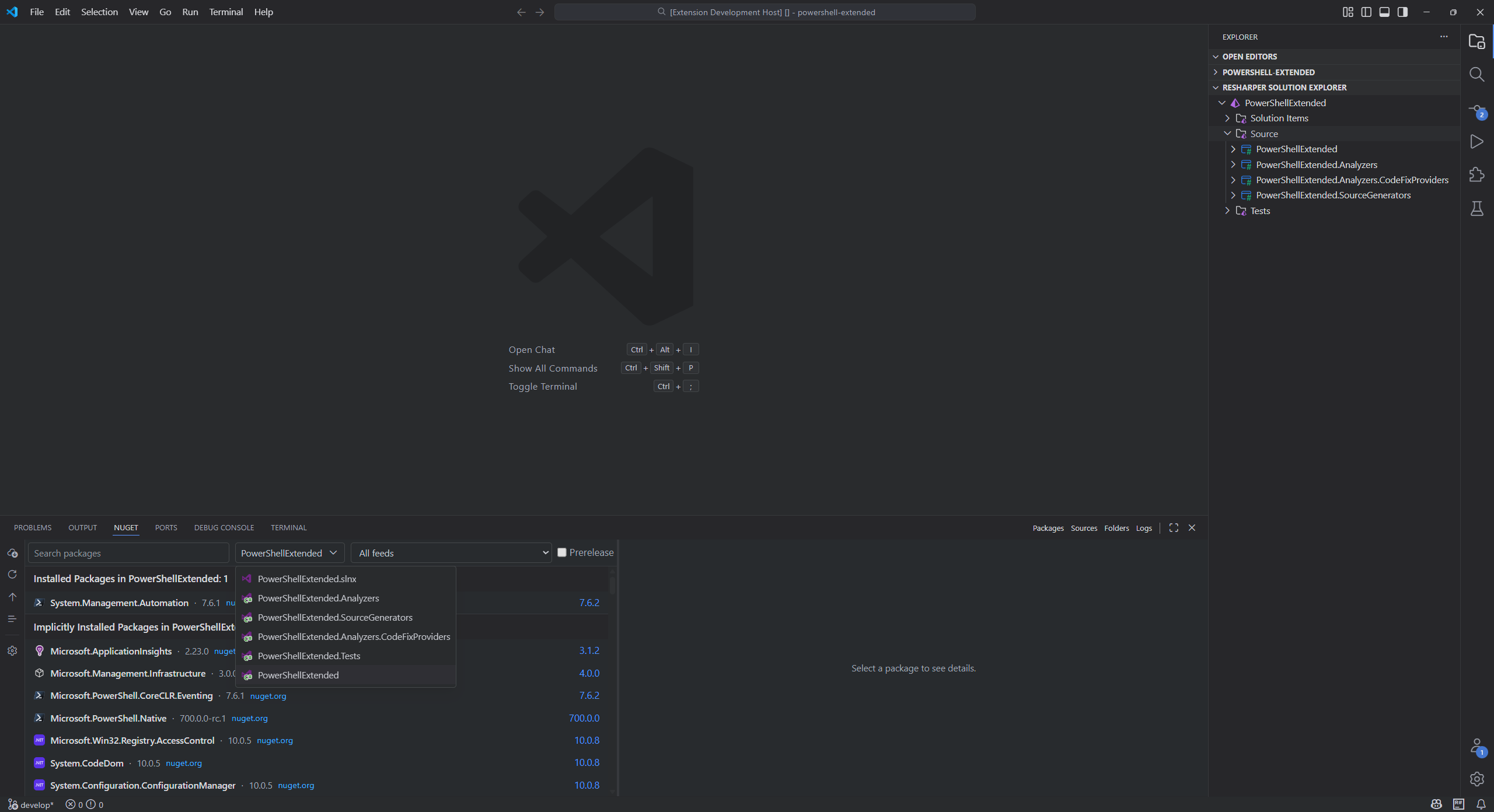Image resolution: width=1494 pixels, height=812 pixels.
Task: Open the Manage gear in the activity bar
Action: click(x=1476, y=779)
